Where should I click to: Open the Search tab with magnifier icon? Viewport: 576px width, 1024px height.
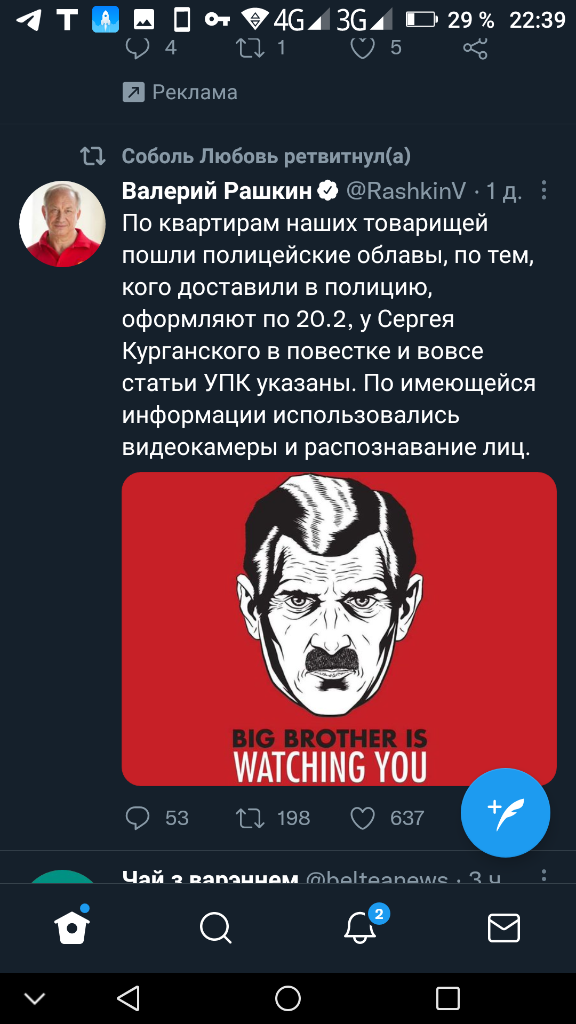216,927
